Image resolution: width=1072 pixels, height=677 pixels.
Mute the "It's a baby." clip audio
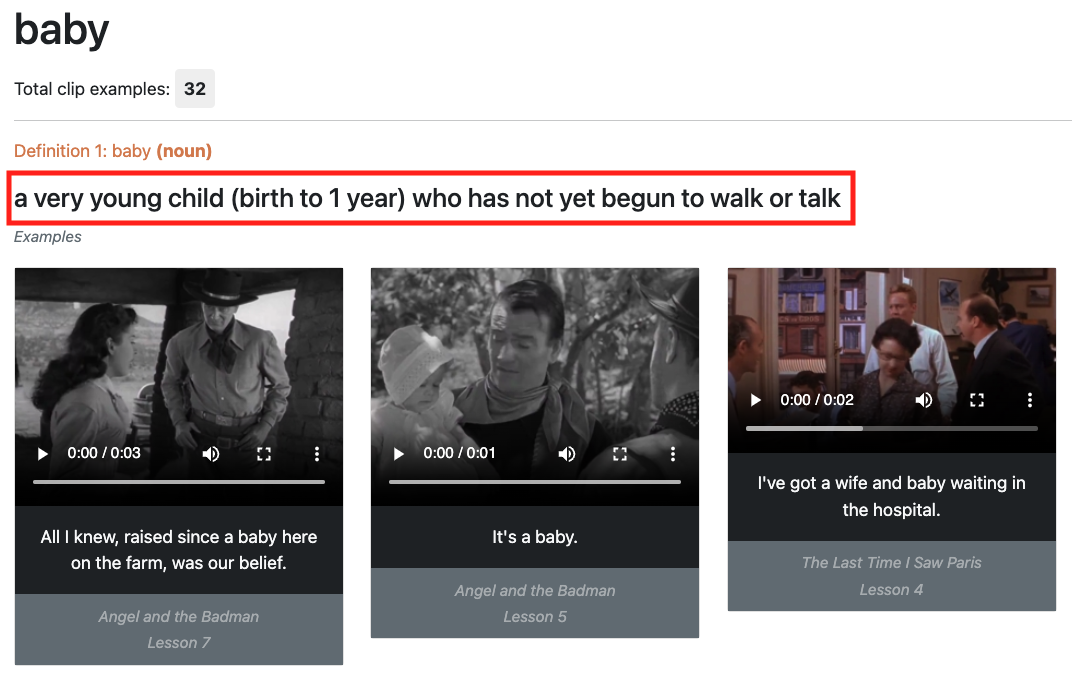(567, 453)
